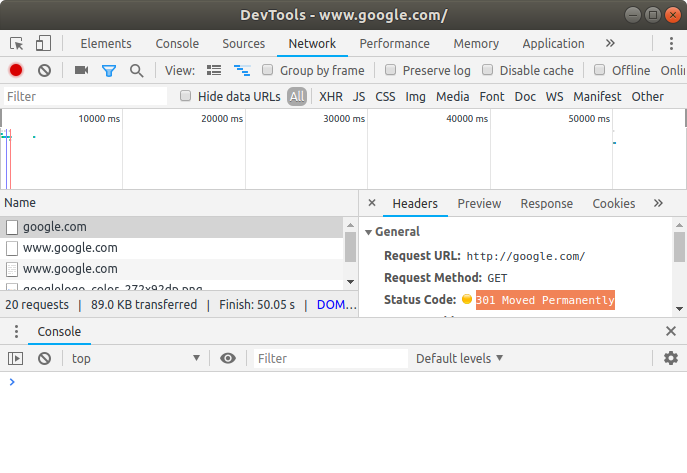
Task: Click the headers pane scrollbar thumb
Action: (x=680, y=247)
